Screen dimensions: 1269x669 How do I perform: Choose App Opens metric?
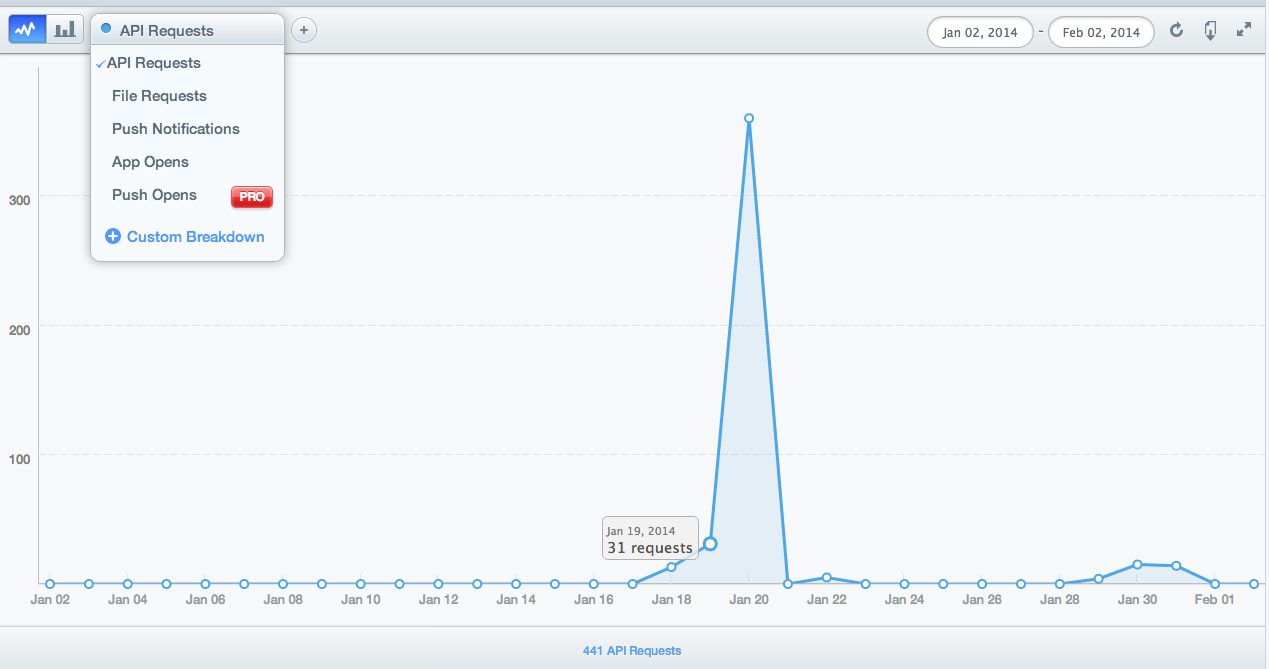coord(150,162)
